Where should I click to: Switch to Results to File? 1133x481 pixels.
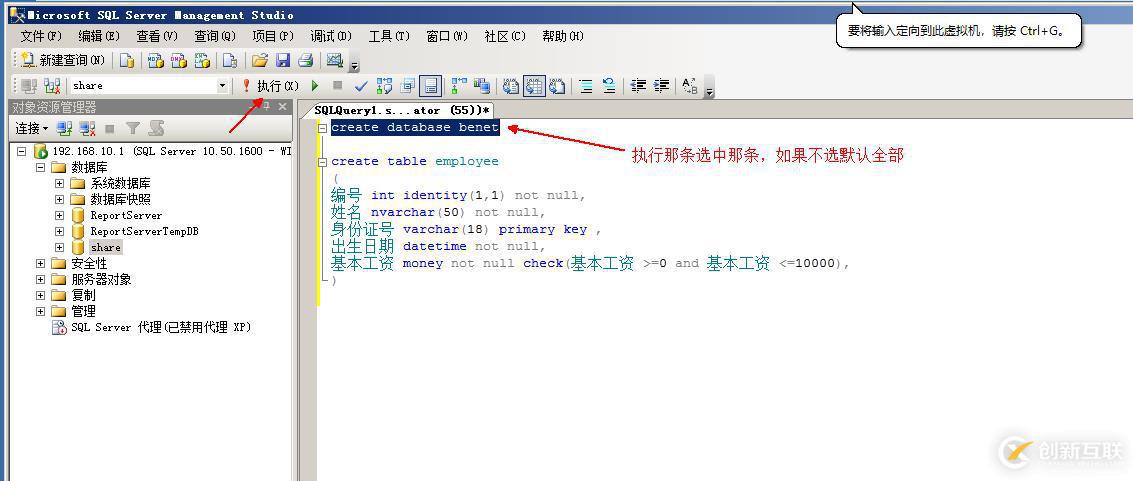[557, 86]
